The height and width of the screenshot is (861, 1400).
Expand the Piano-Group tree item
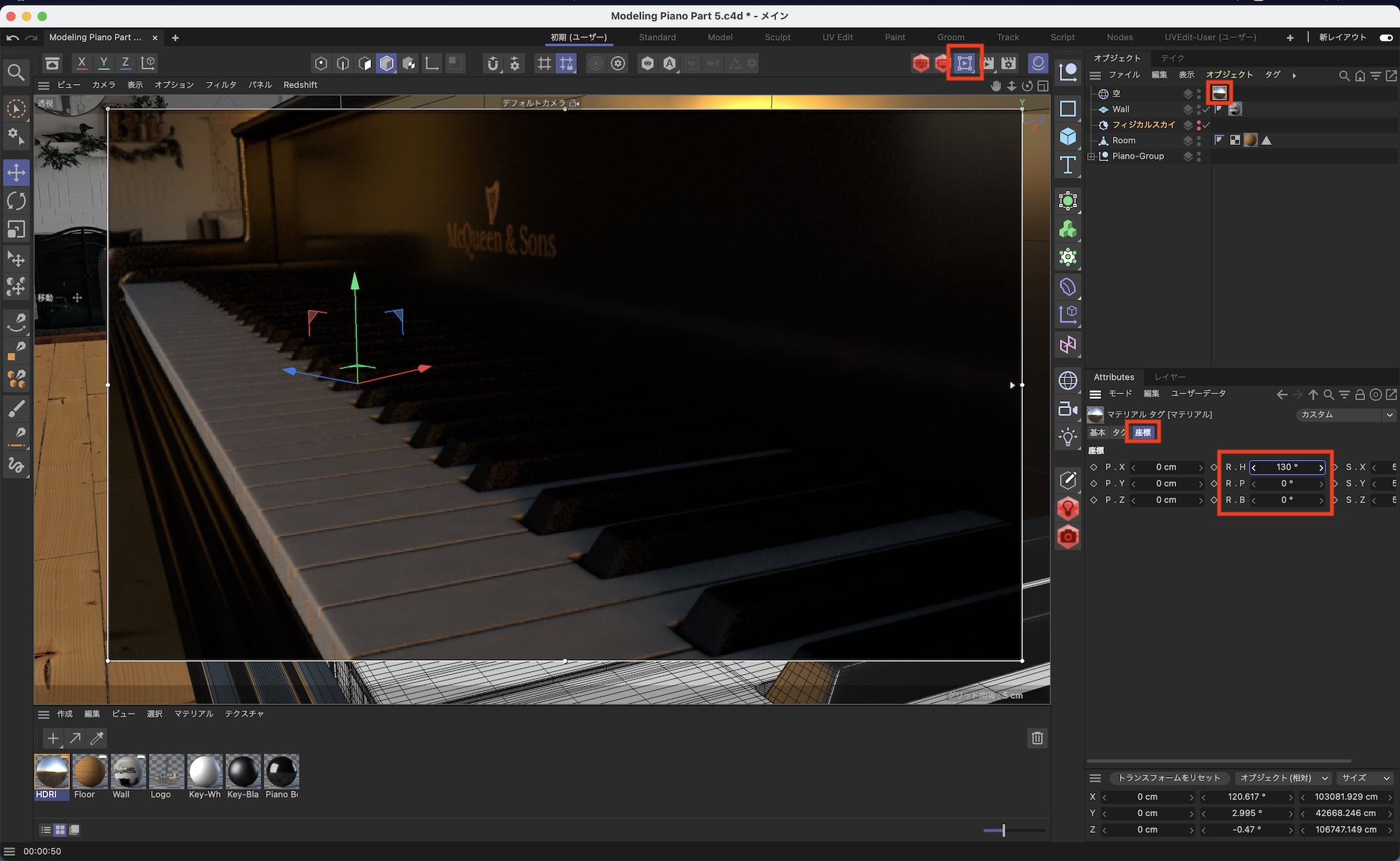pos(1091,156)
